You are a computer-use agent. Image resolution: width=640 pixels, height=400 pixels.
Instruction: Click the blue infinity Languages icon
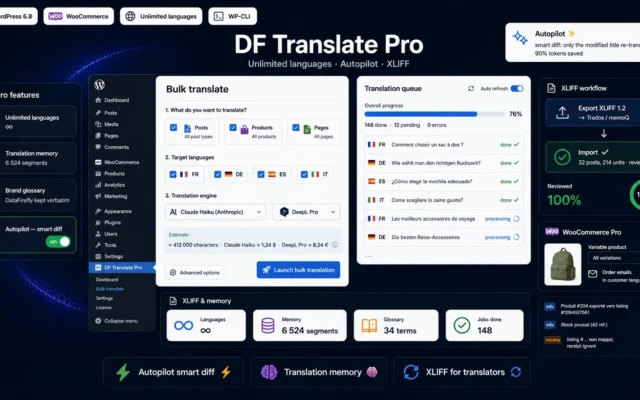(184, 325)
